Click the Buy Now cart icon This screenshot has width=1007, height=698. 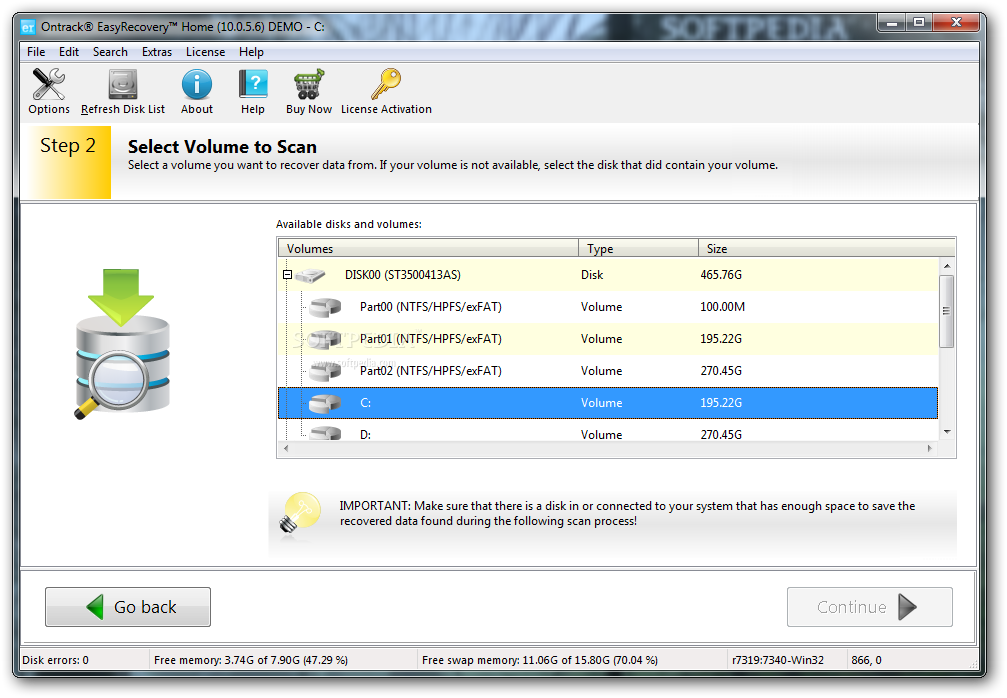pos(309,84)
